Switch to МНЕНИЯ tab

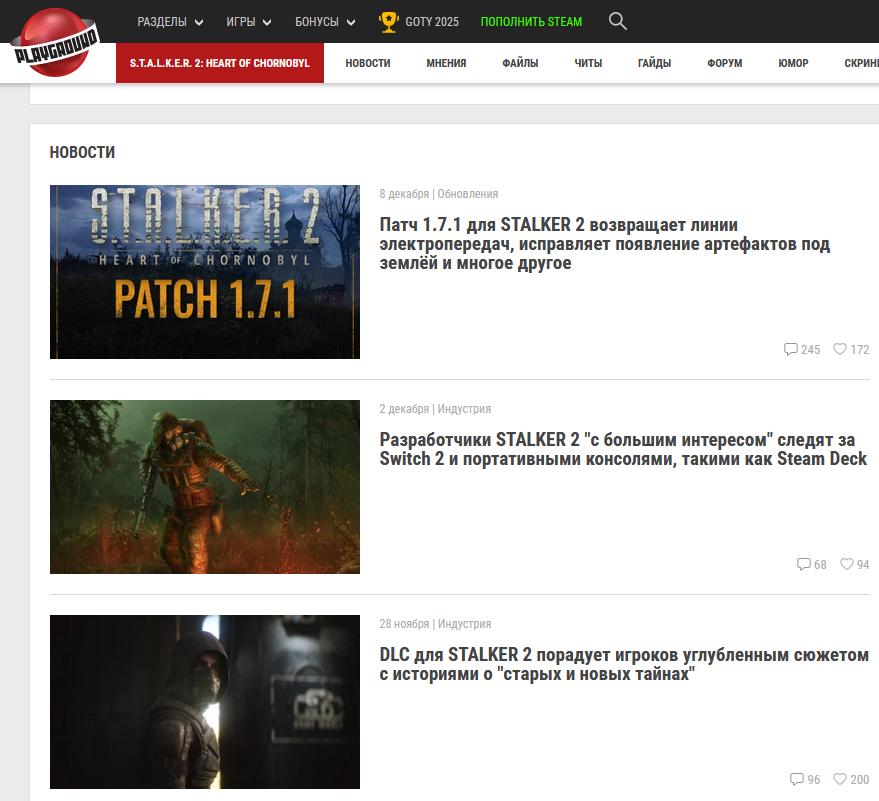click(x=446, y=63)
